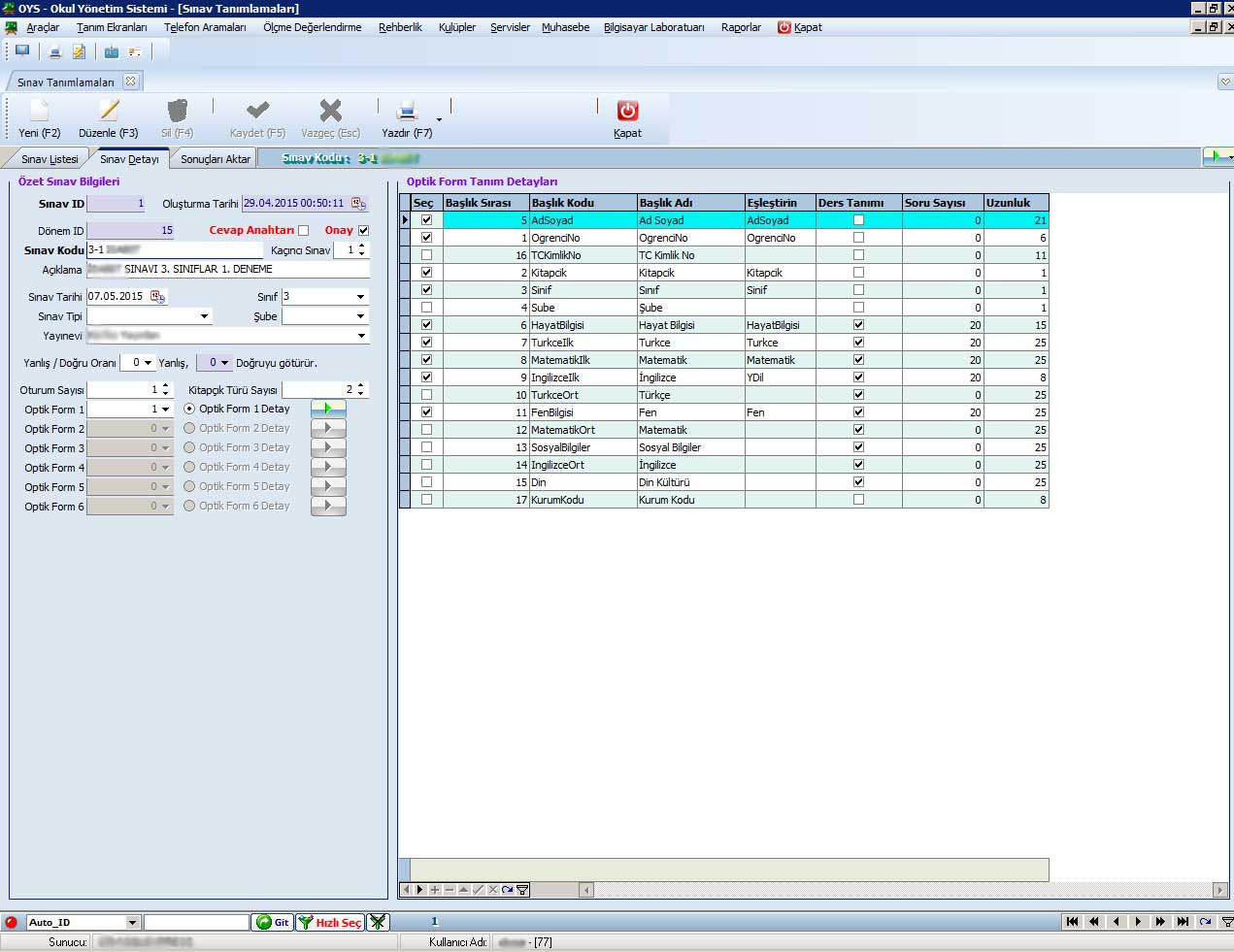Toggle Ders Tanımı checkbox for Din row
Screen dimensions: 1234x952
click(x=858, y=482)
